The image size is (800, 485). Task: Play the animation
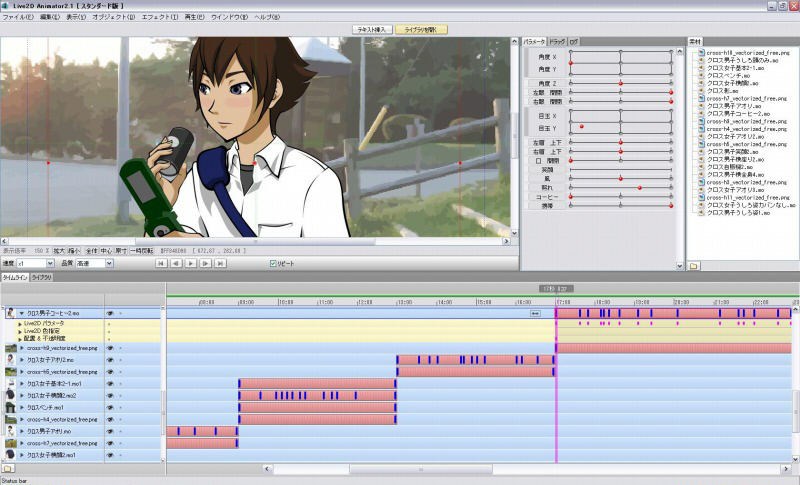(190, 263)
